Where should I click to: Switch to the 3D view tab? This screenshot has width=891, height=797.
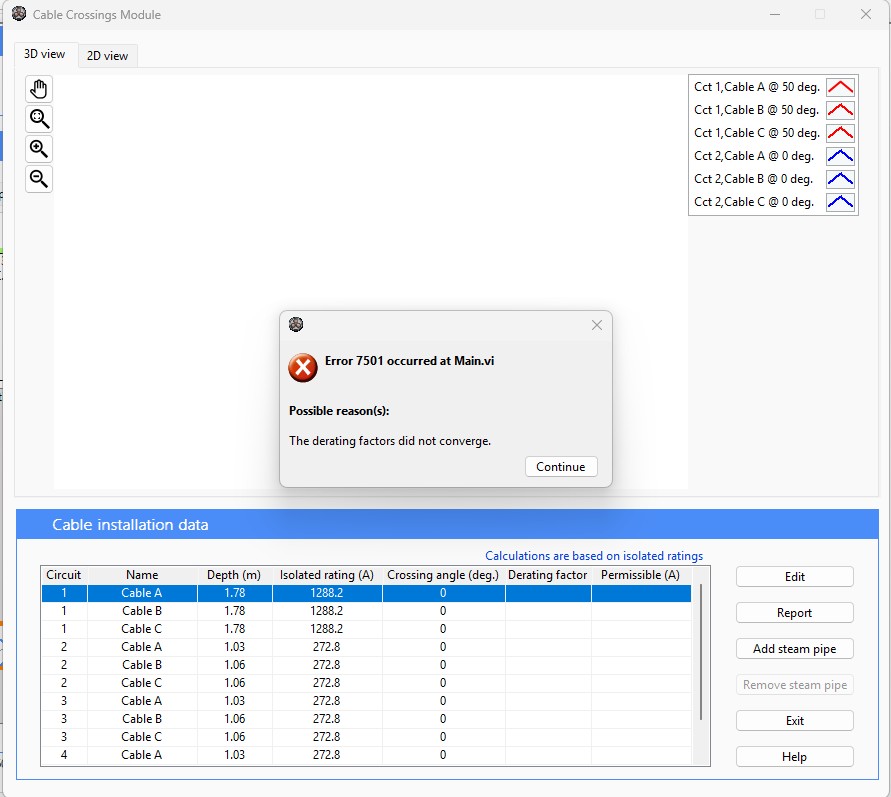44,54
